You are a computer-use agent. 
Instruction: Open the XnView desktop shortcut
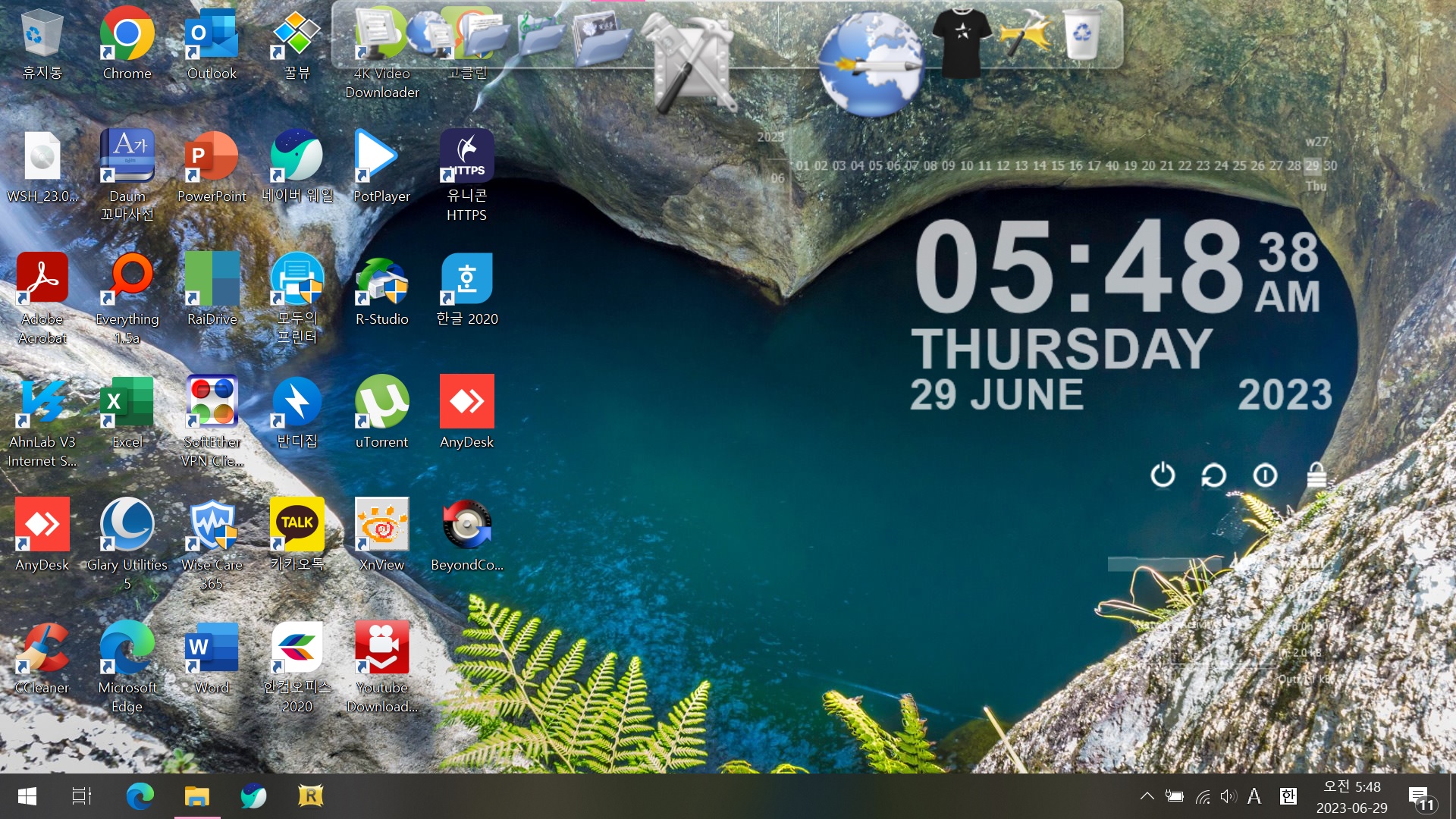381,535
